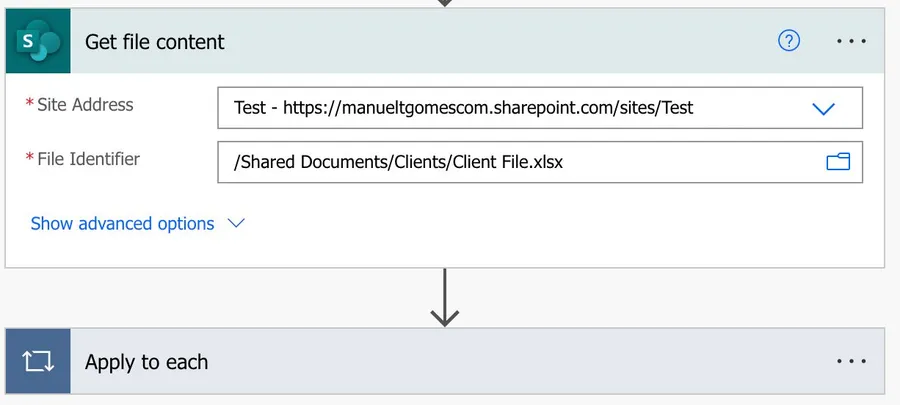Expand the Apply to each step title

[146, 362]
